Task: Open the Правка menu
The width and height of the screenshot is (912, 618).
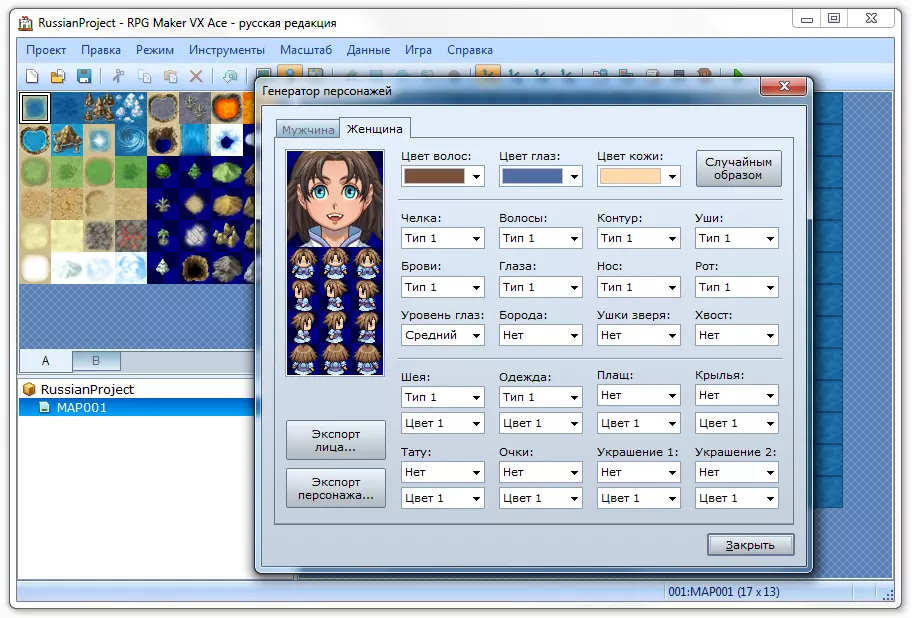Action: click(101, 50)
